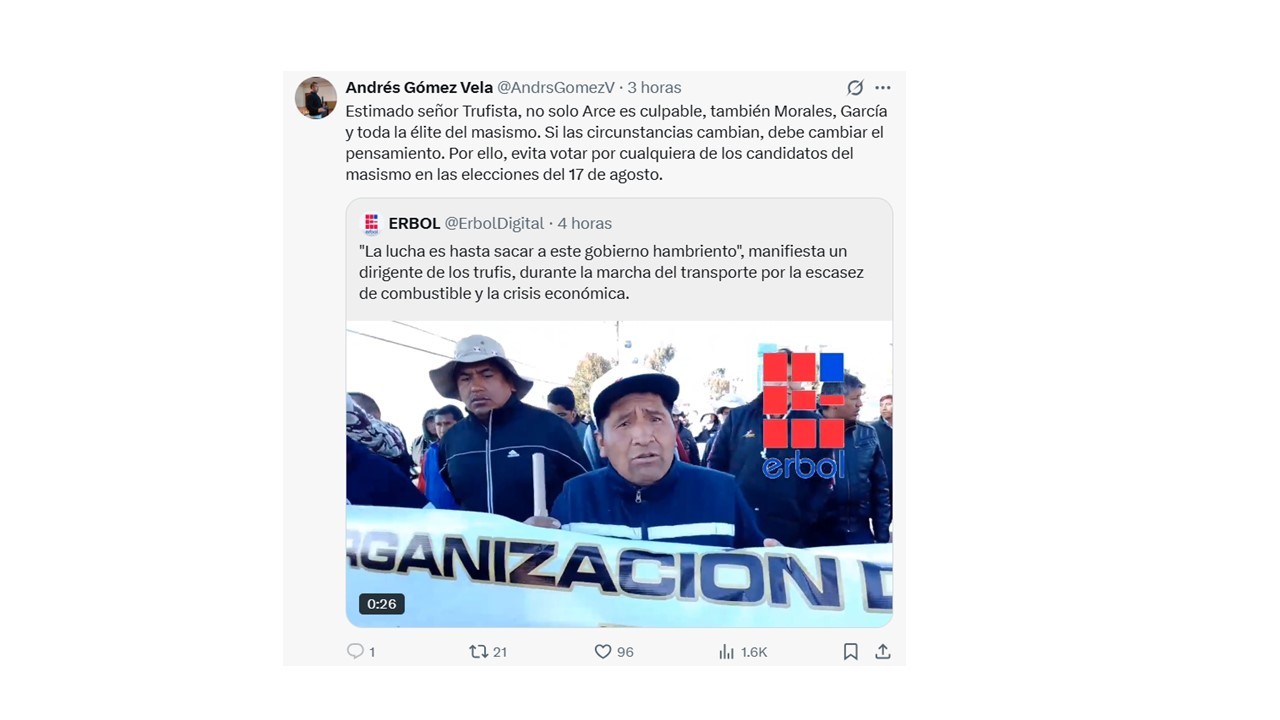Open the 3 horas timestamp link

click(654, 87)
